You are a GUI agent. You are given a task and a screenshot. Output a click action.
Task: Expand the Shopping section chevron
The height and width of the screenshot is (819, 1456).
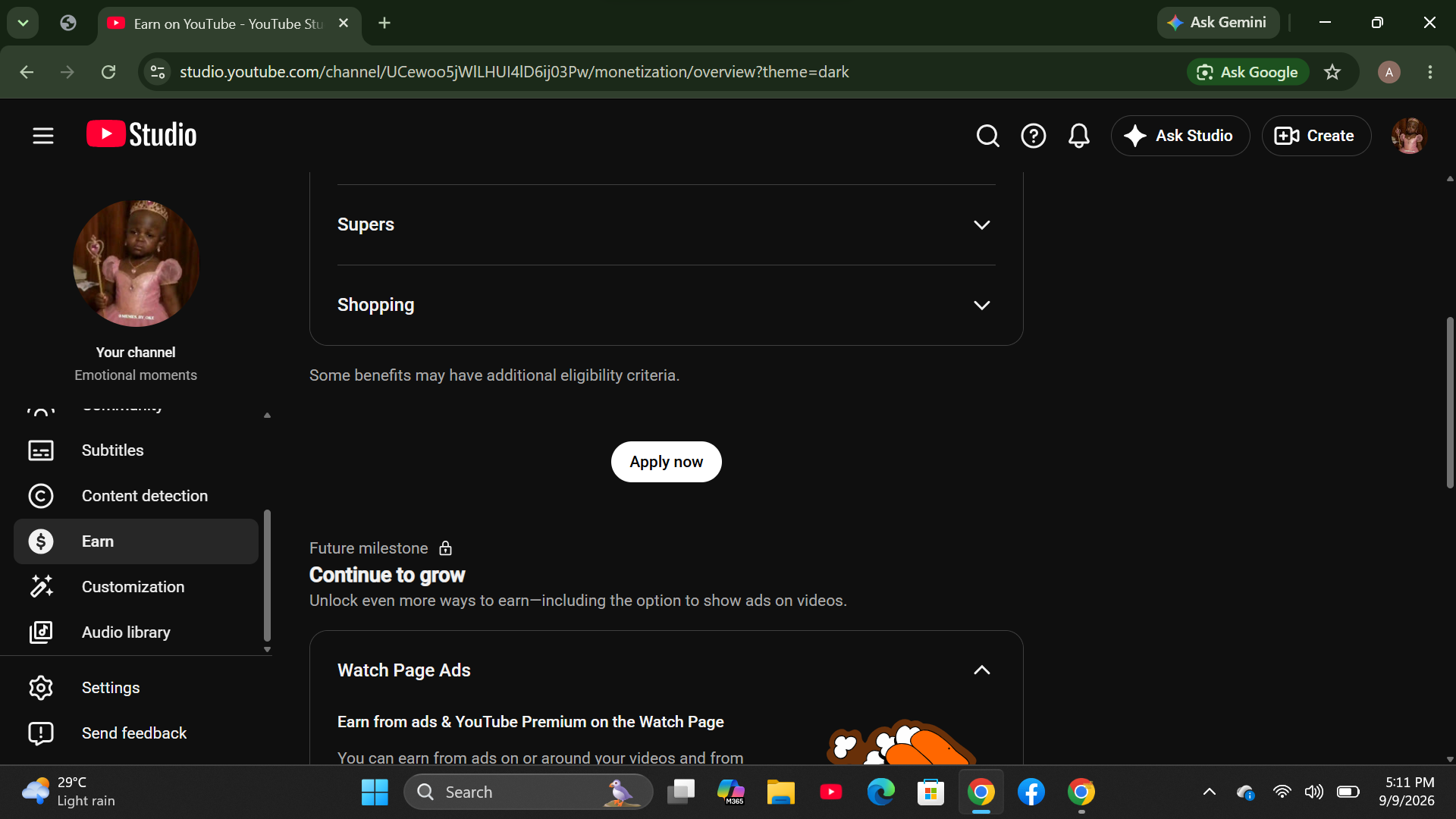(x=981, y=306)
